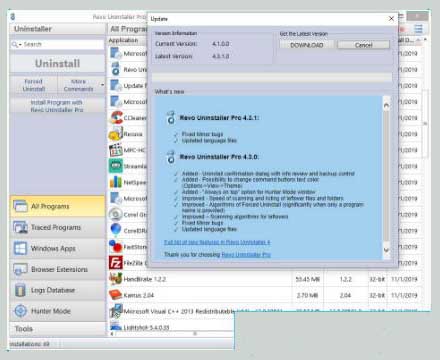
Task: Select the Recuva program icon
Action: pos(116,134)
